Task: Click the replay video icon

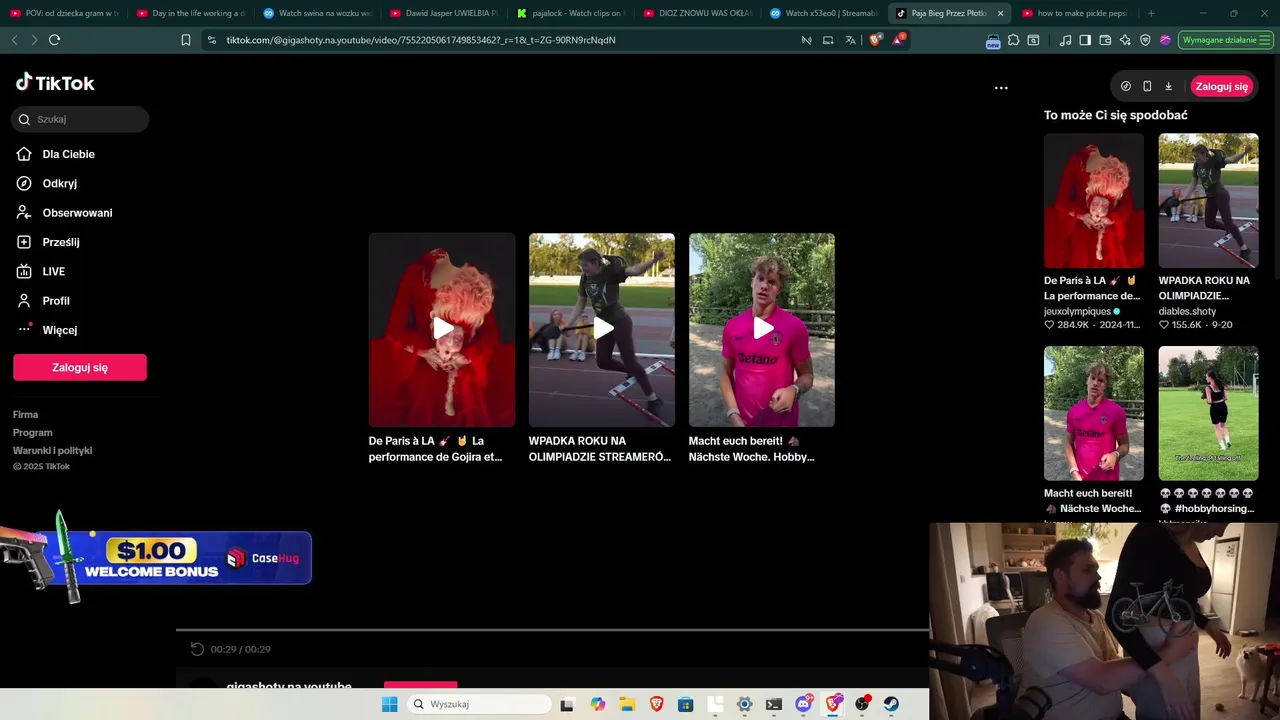Action: click(197, 649)
